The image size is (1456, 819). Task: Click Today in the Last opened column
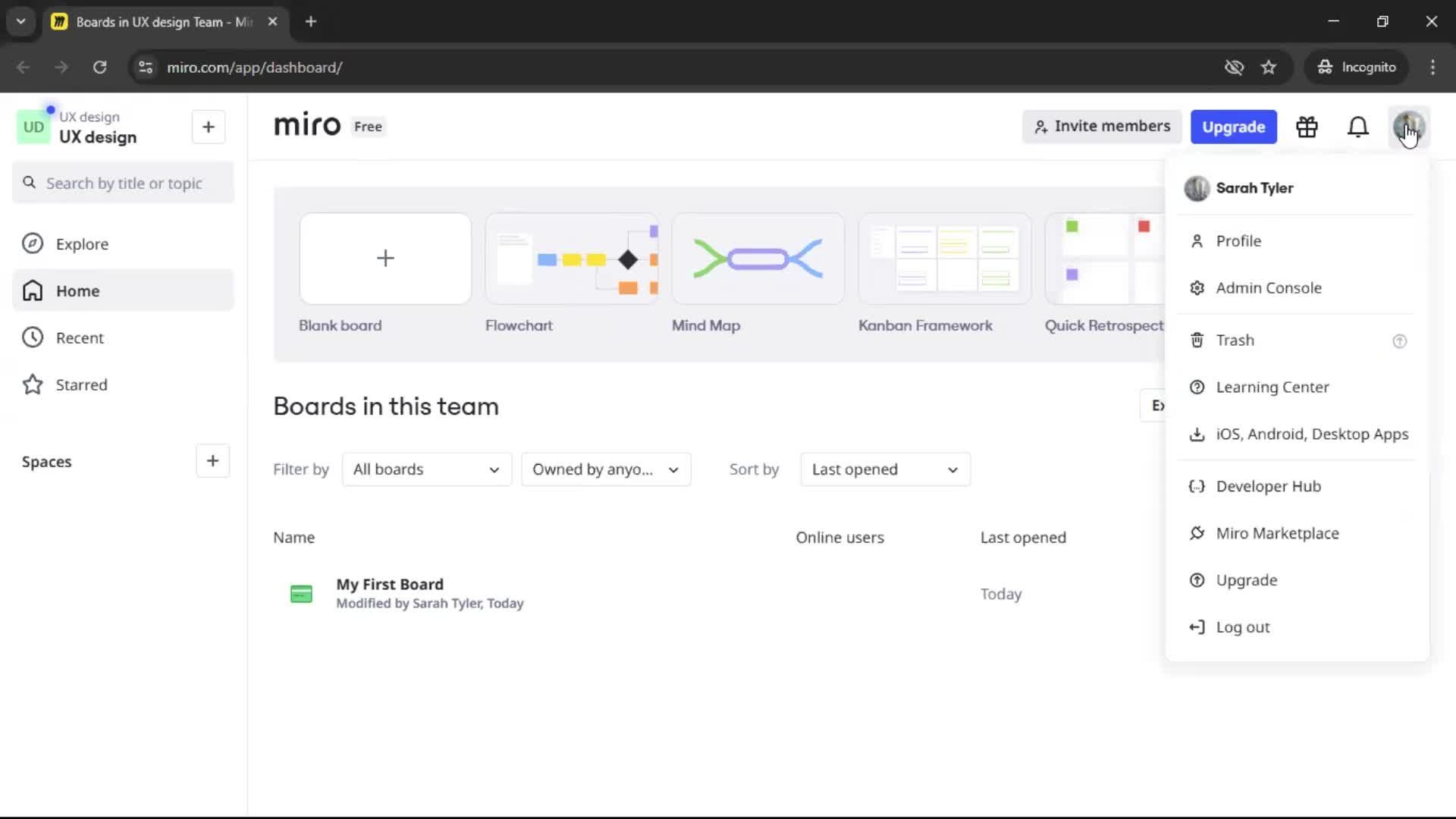1001,595
